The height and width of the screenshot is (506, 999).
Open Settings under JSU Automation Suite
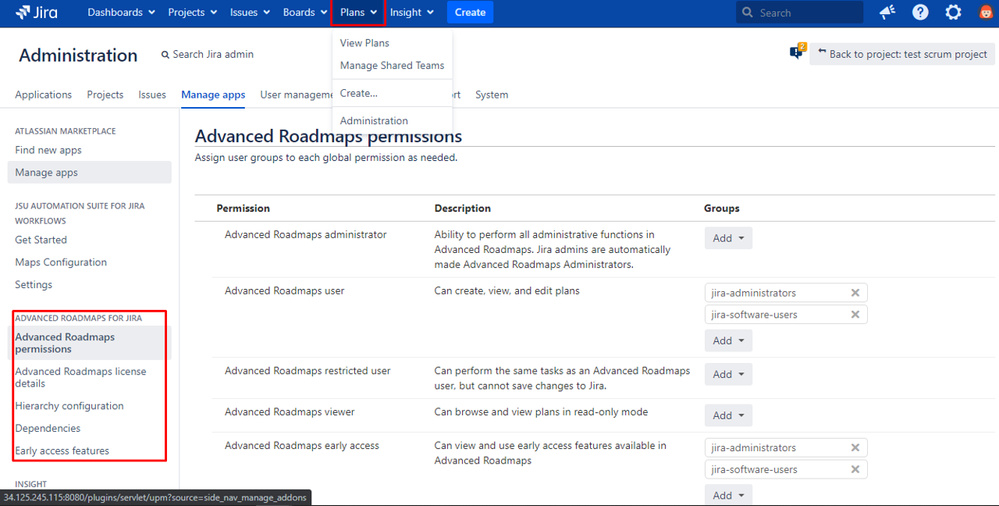(x=34, y=285)
